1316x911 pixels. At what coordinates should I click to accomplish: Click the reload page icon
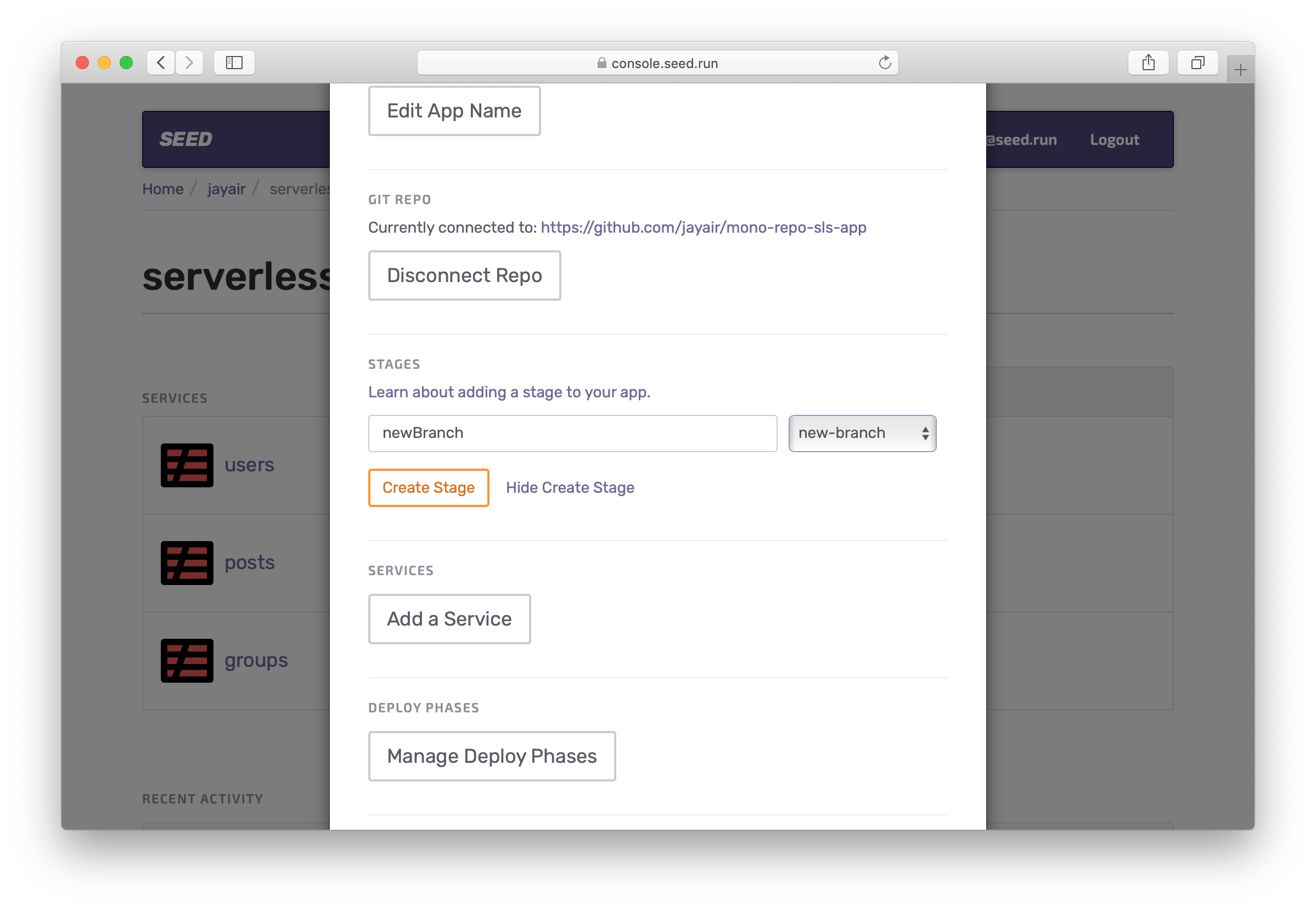885,62
